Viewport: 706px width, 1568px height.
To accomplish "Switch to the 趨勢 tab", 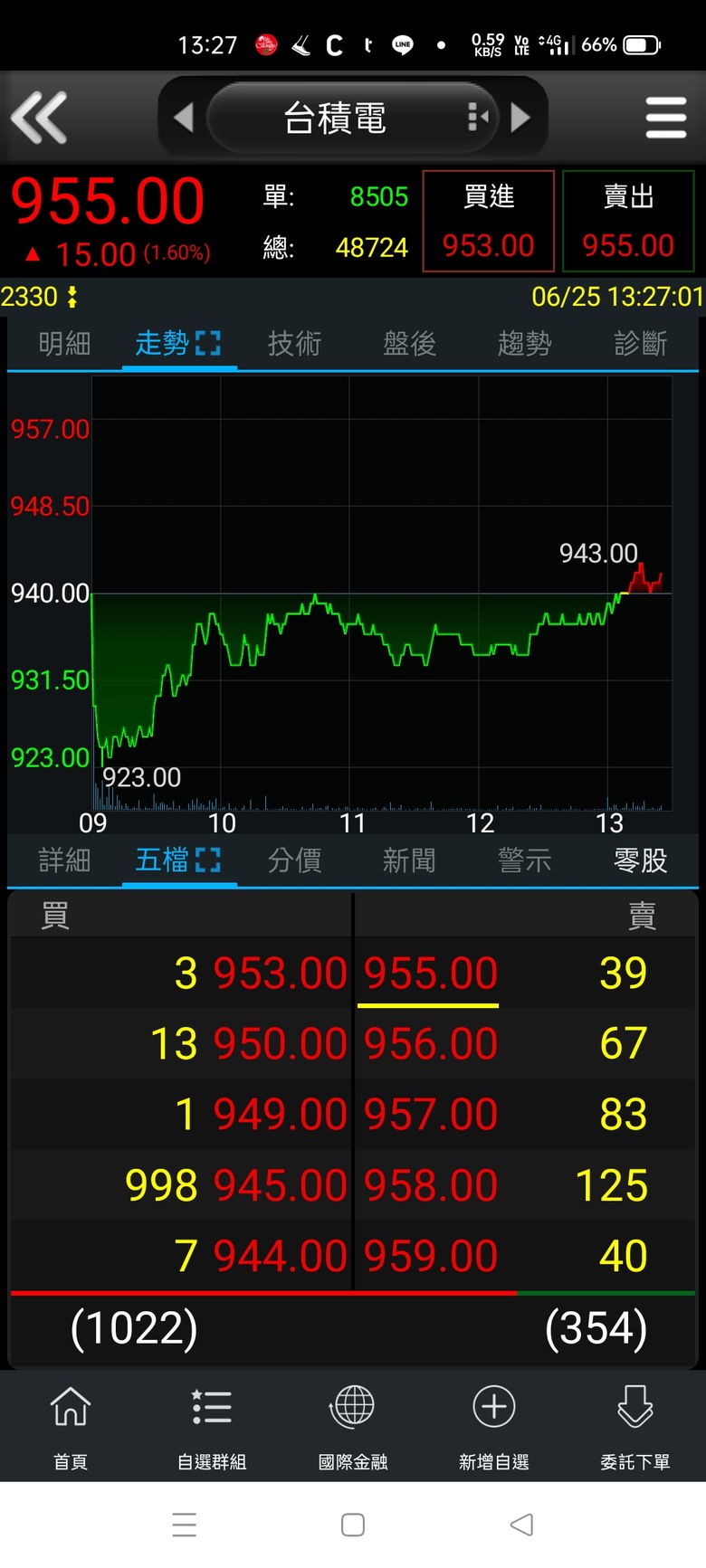I will pos(524,344).
